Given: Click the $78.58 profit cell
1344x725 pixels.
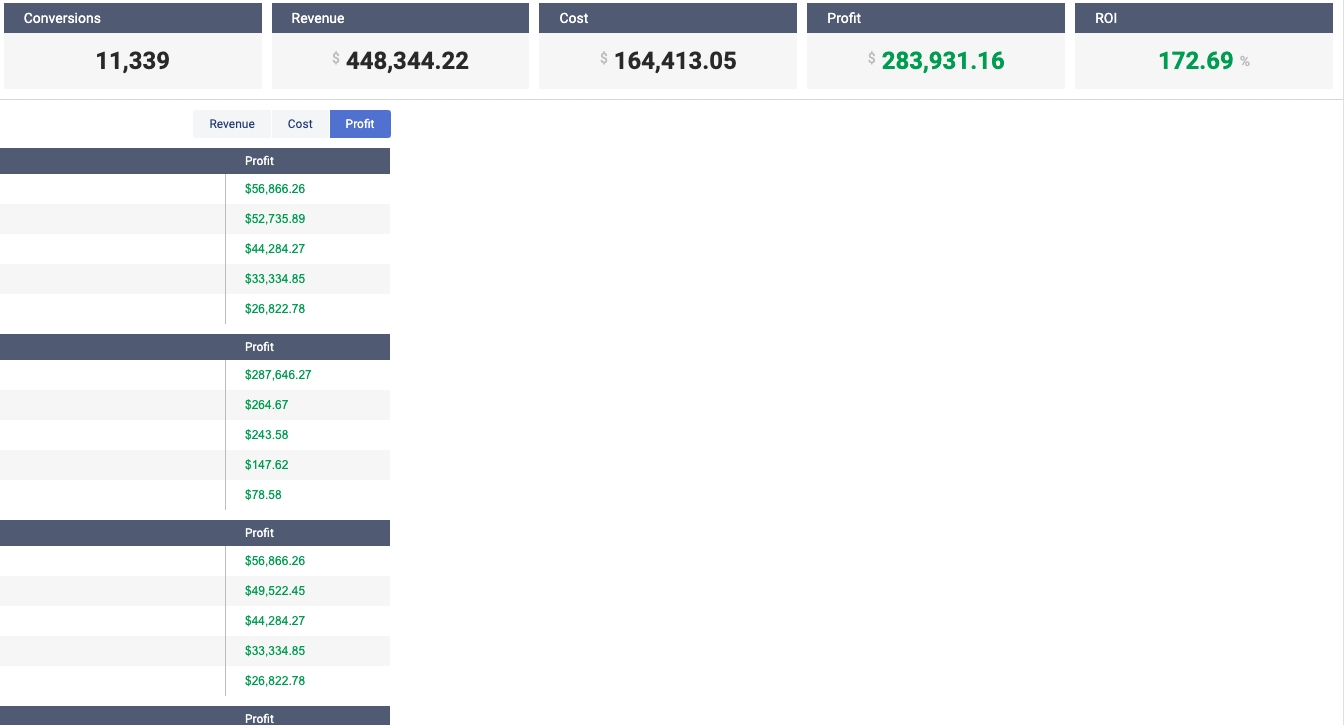Looking at the screenshot, I should pos(263,495).
